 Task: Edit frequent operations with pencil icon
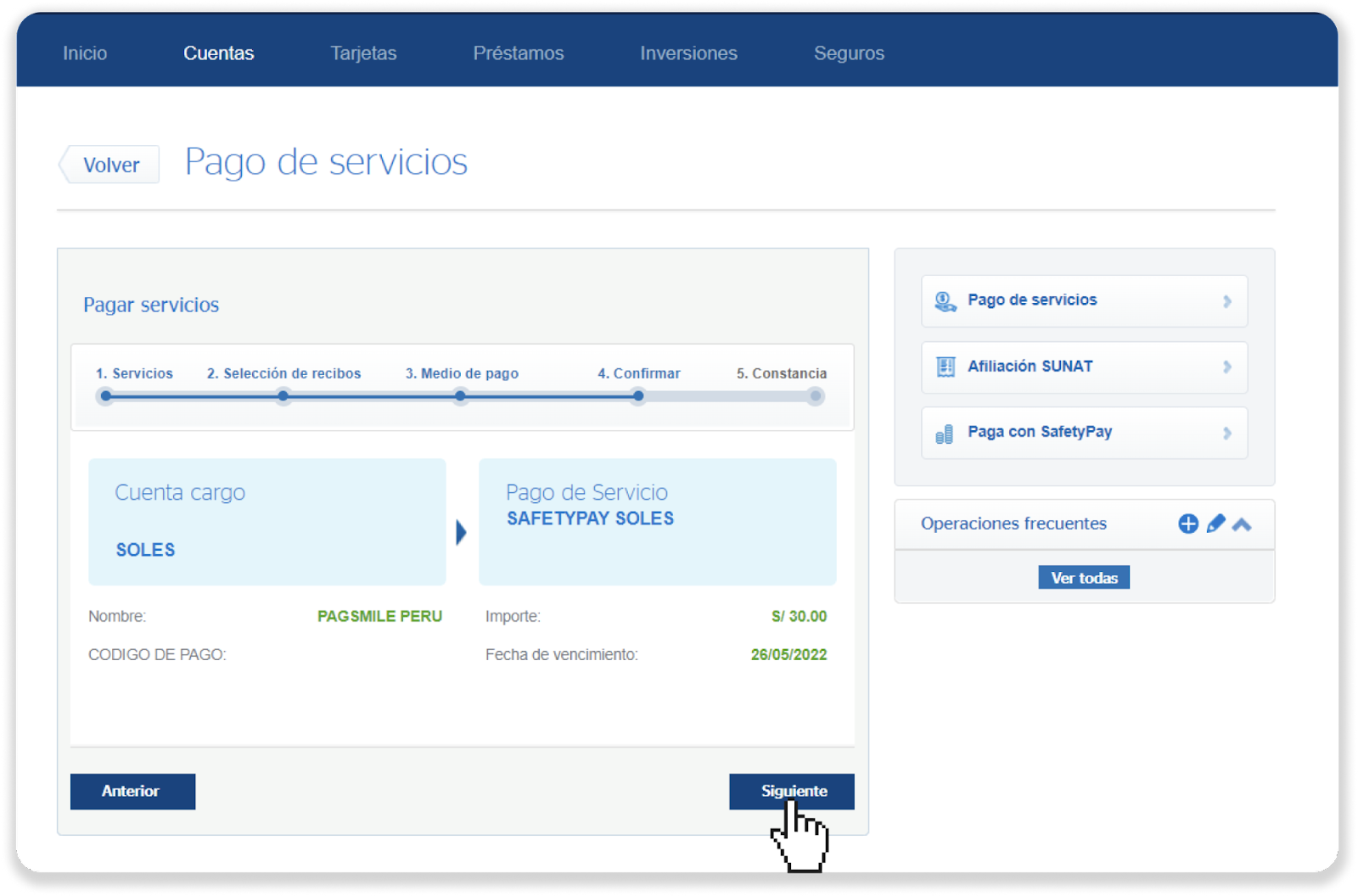(x=1215, y=524)
